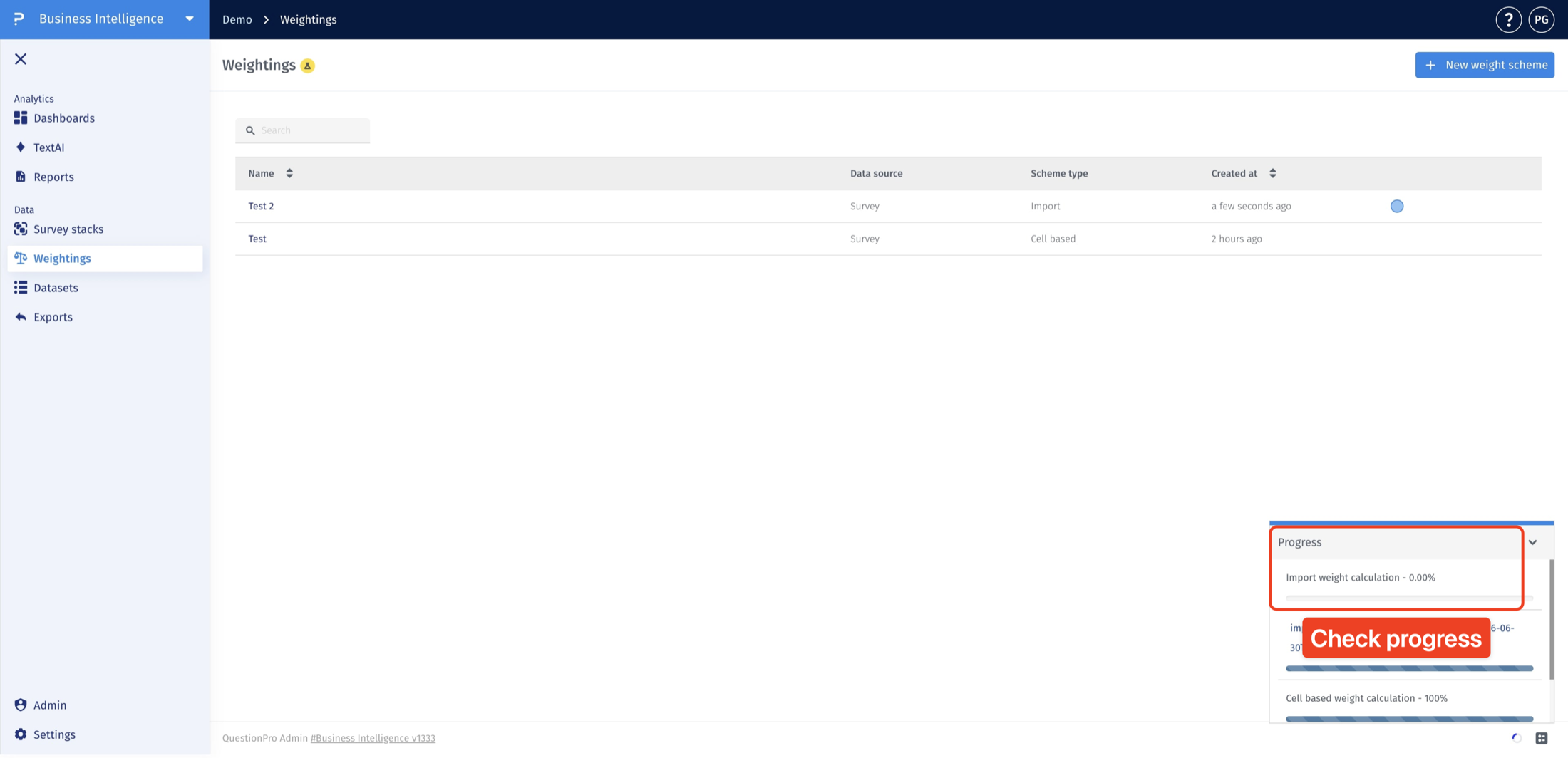The image size is (1568, 758).
Task: Open the help question mark icon
Action: [x=1508, y=19]
